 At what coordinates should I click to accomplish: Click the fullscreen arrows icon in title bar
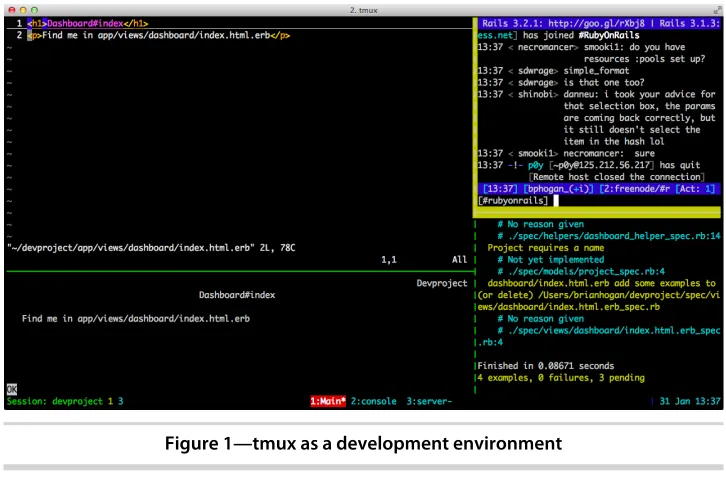pyautogui.click(x=717, y=10)
